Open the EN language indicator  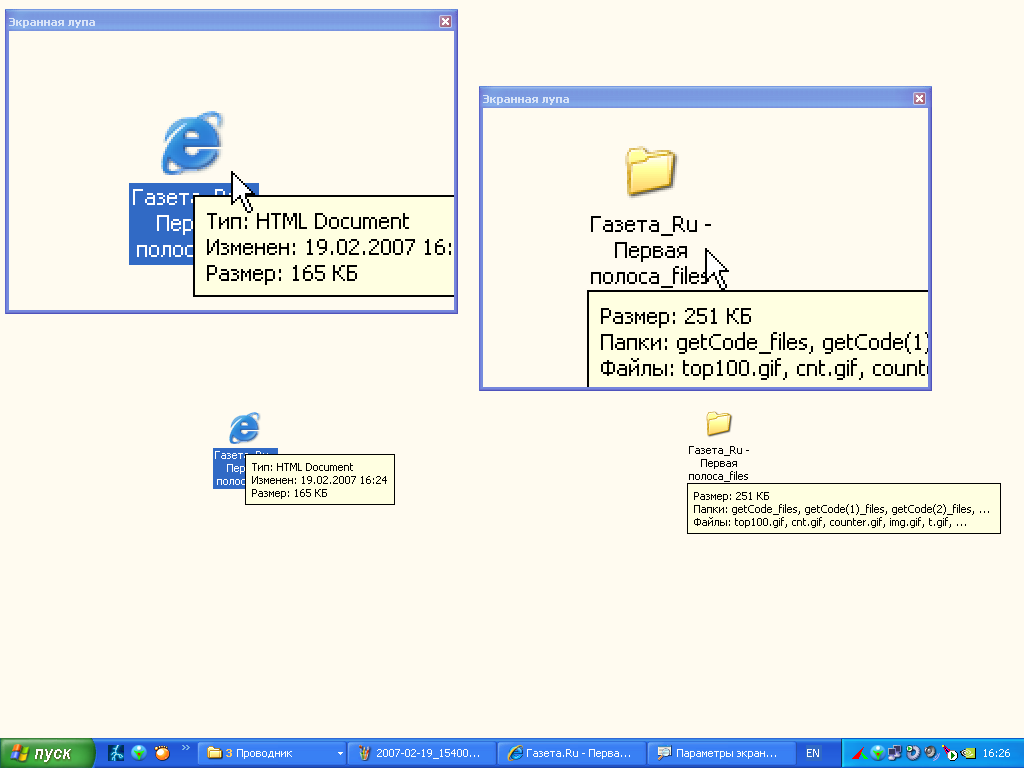tap(813, 753)
